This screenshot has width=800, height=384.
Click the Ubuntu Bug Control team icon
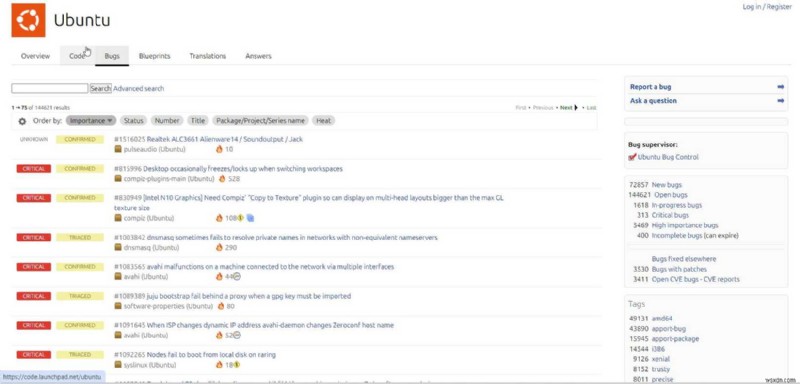tap(632, 157)
